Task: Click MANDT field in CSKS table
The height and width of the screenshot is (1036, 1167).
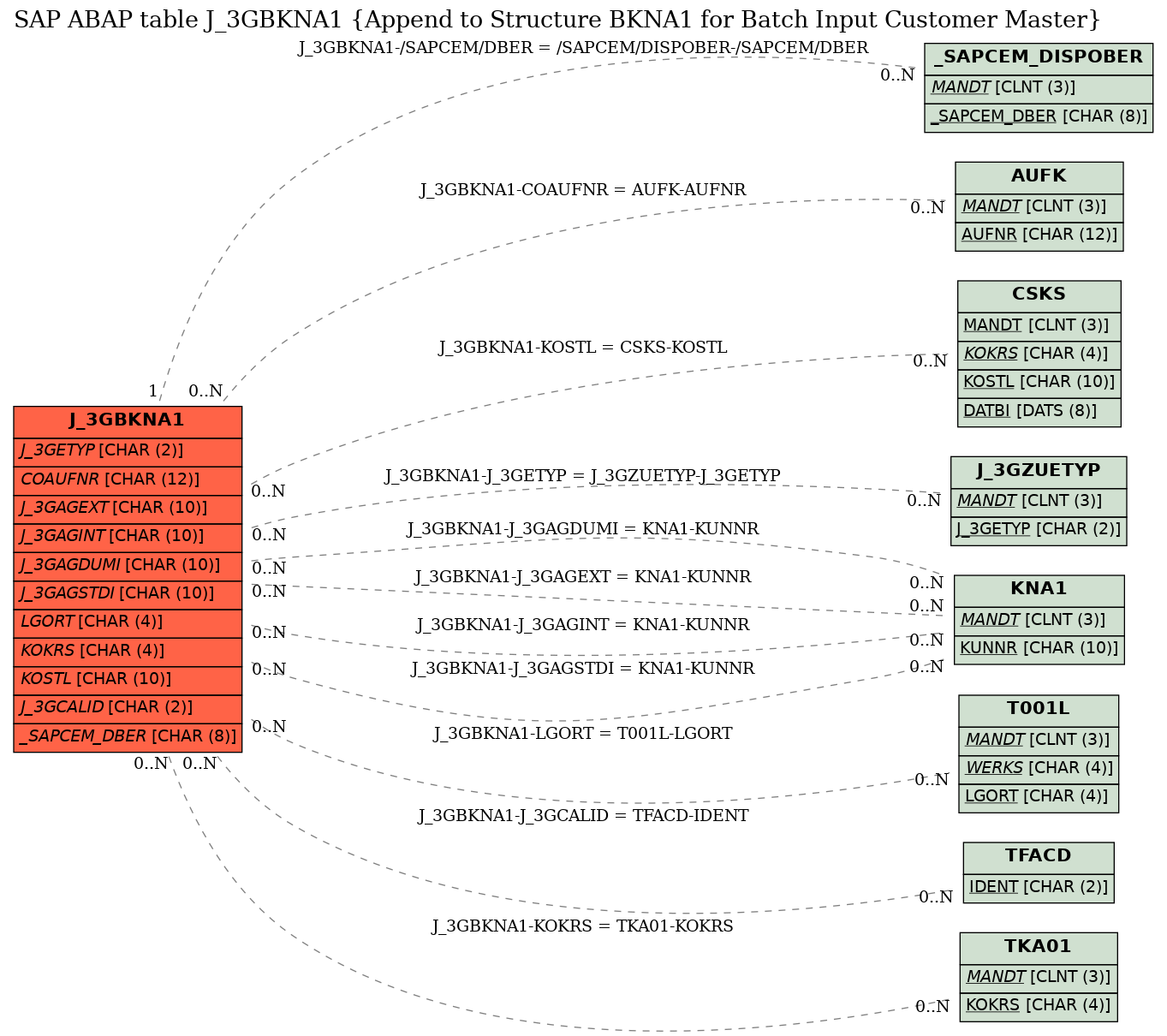Action: (1039, 326)
